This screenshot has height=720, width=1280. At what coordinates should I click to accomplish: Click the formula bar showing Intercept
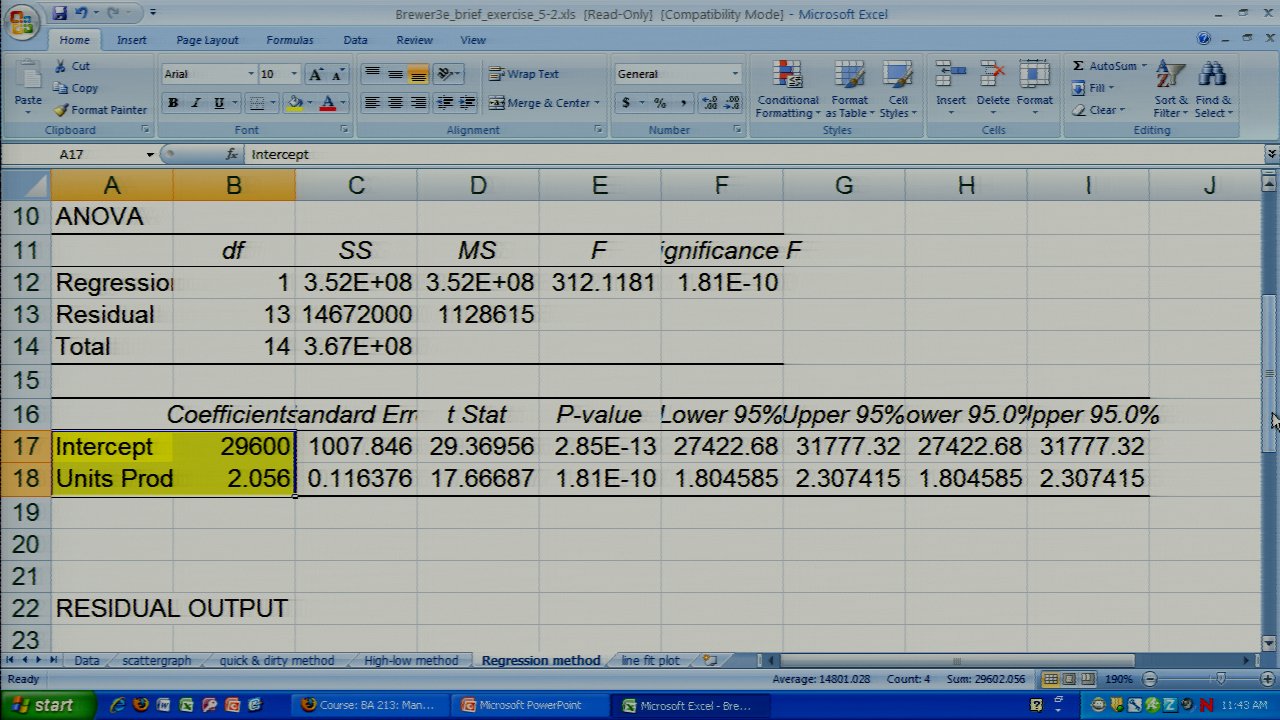pyautogui.click(x=700, y=155)
